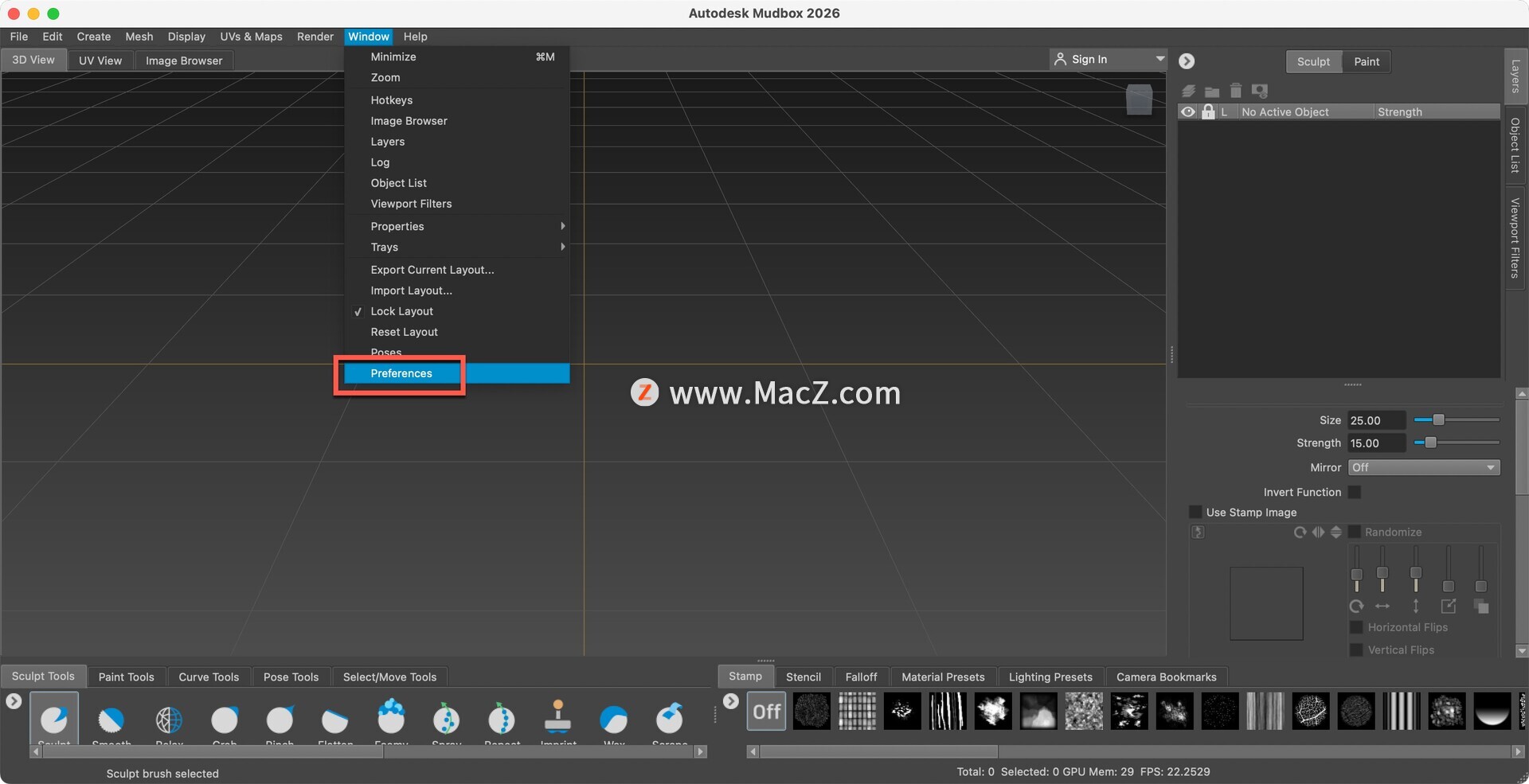Click the stamp vertical flip icon
This screenshot has height=784, width=1529.
(x=1336, y=532)
